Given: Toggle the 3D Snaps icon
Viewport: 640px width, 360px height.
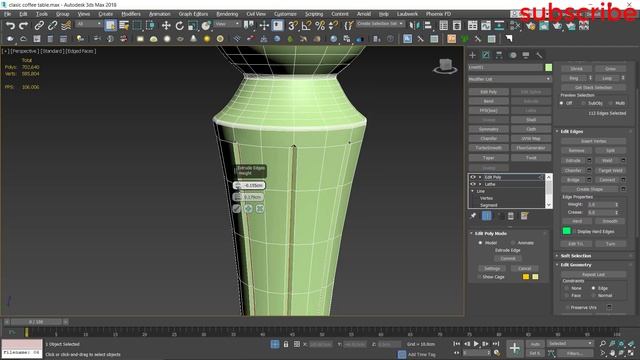Looking at the screenshot, I should 293,26.
